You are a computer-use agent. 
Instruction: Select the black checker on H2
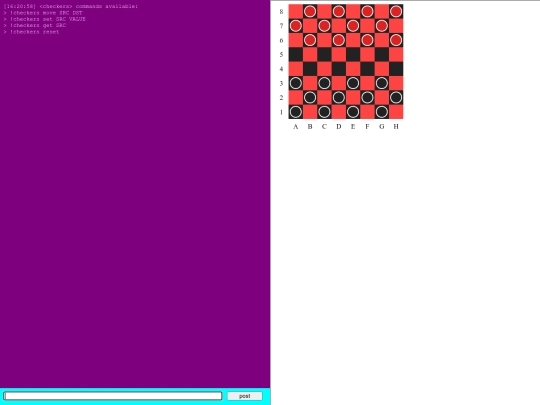coord(396,97)
